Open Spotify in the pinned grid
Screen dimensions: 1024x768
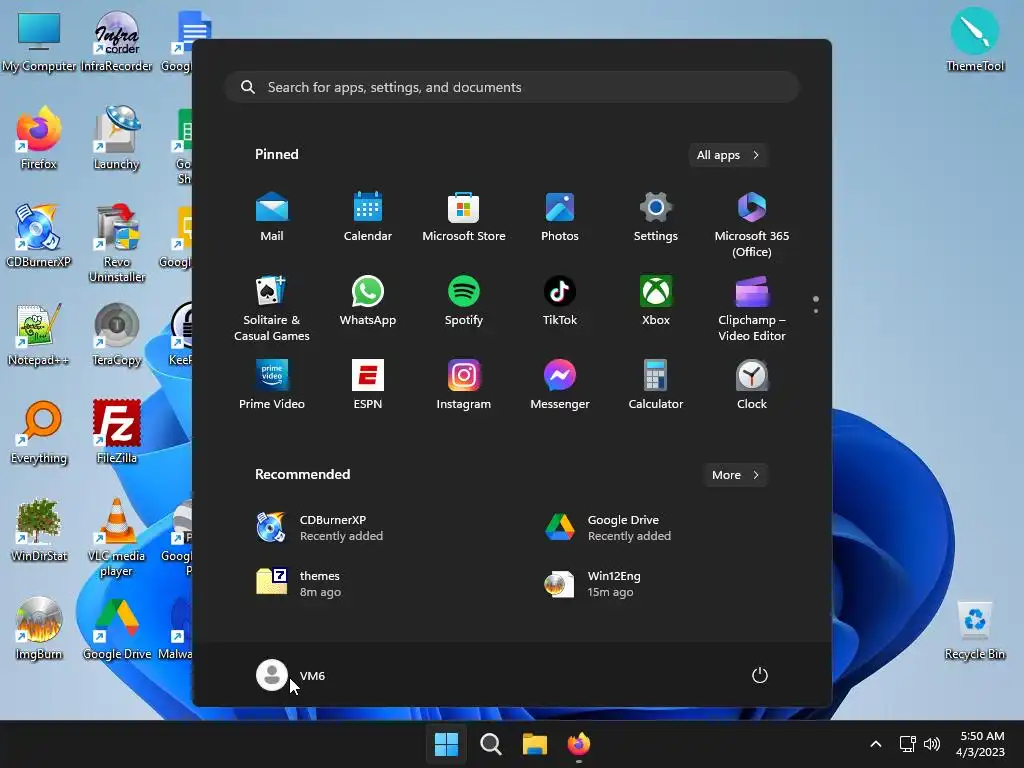pos(464,301)
